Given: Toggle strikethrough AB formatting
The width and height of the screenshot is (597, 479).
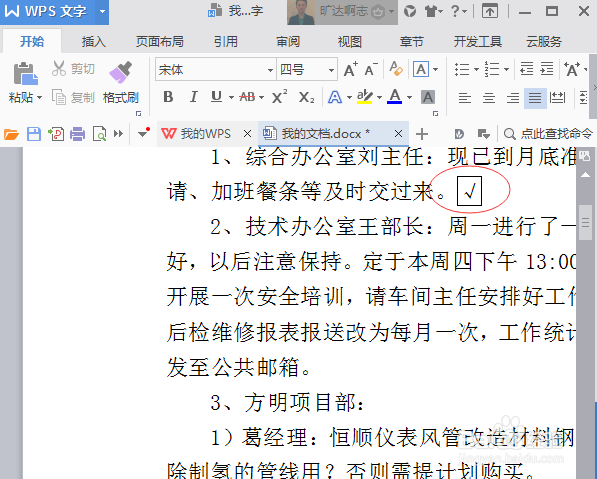Looking at the screenshot, I should point(247,97).
